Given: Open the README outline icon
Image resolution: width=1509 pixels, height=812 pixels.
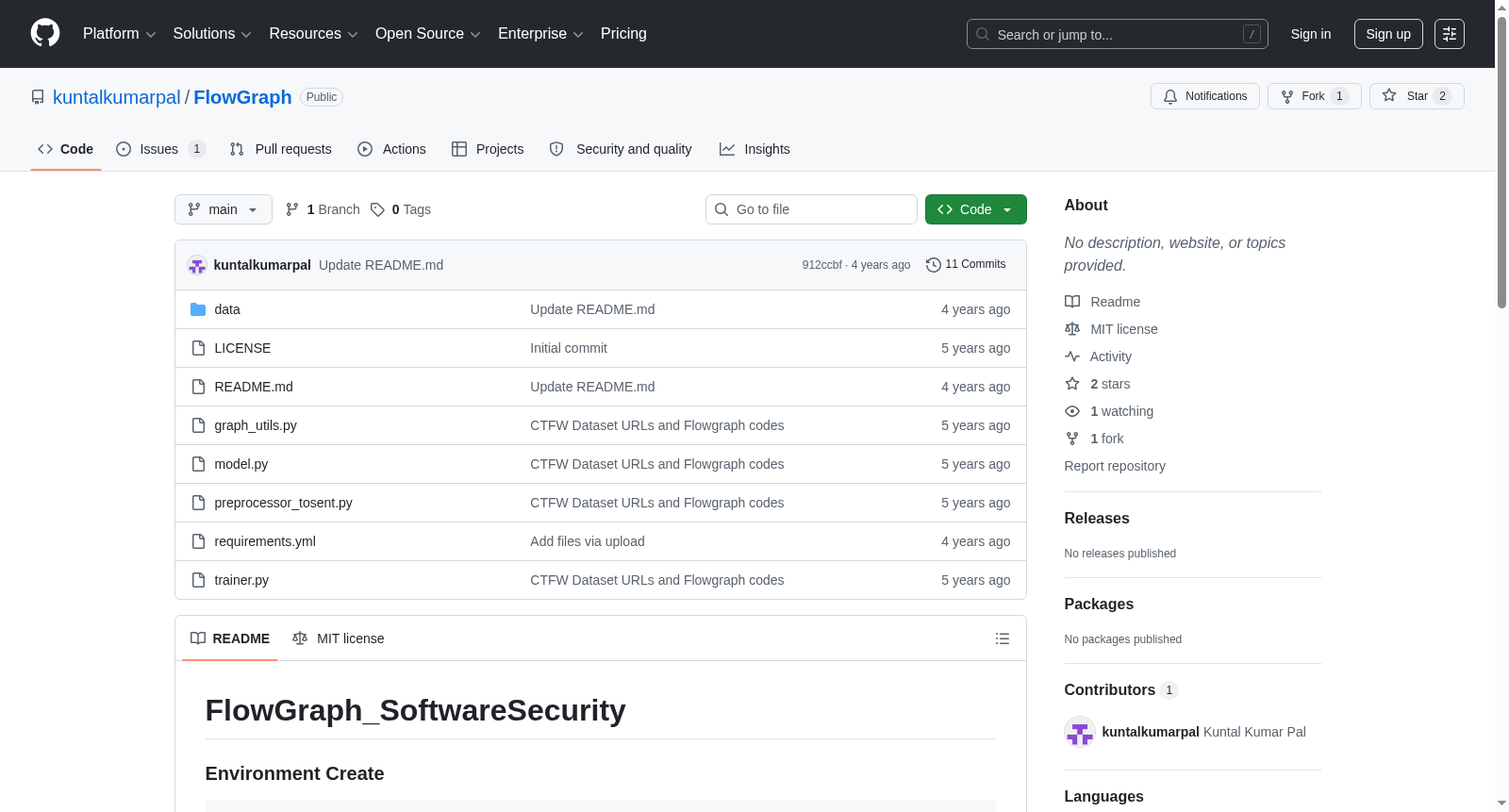Looking at the screenshot, I should (x=1002, y=638).
